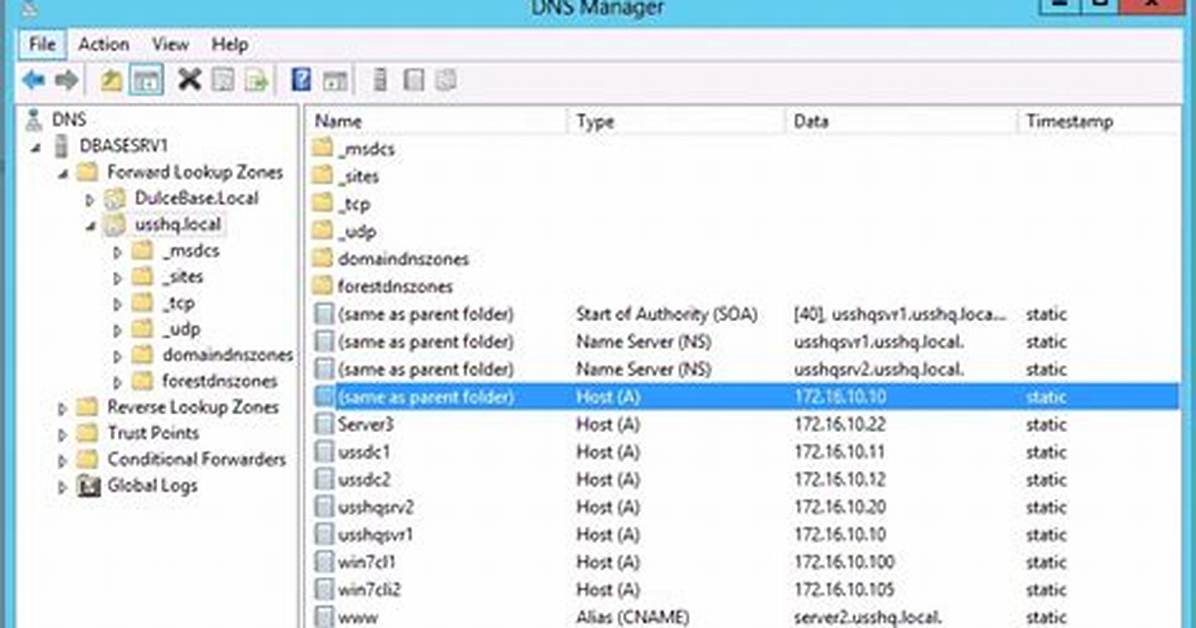The width and height of the screenshot is (1196, 628).
Task: Open Properties toolbar icon
Action: coord(223,80)
